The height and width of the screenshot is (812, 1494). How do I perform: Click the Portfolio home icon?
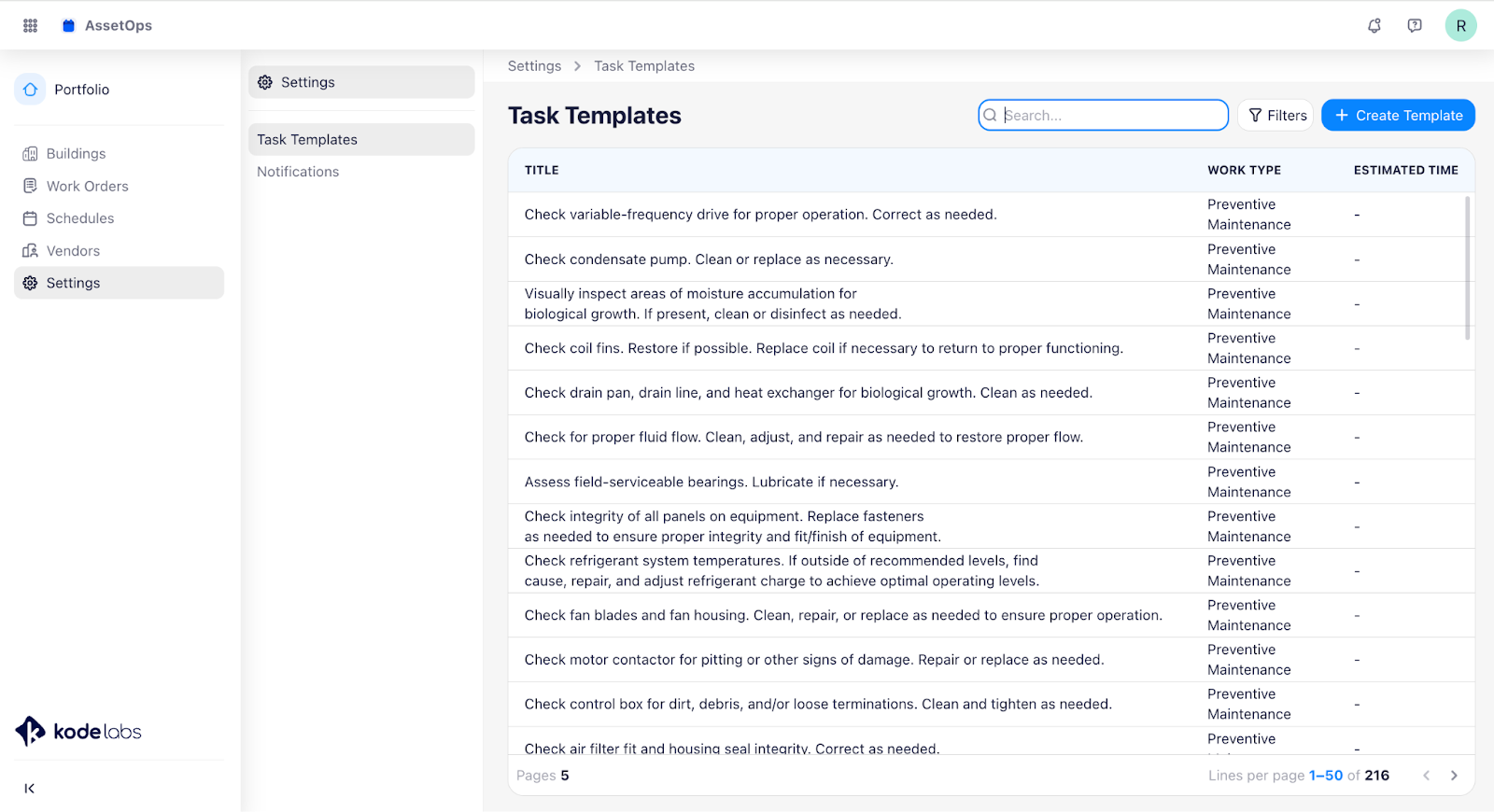(x=30, y=90)
